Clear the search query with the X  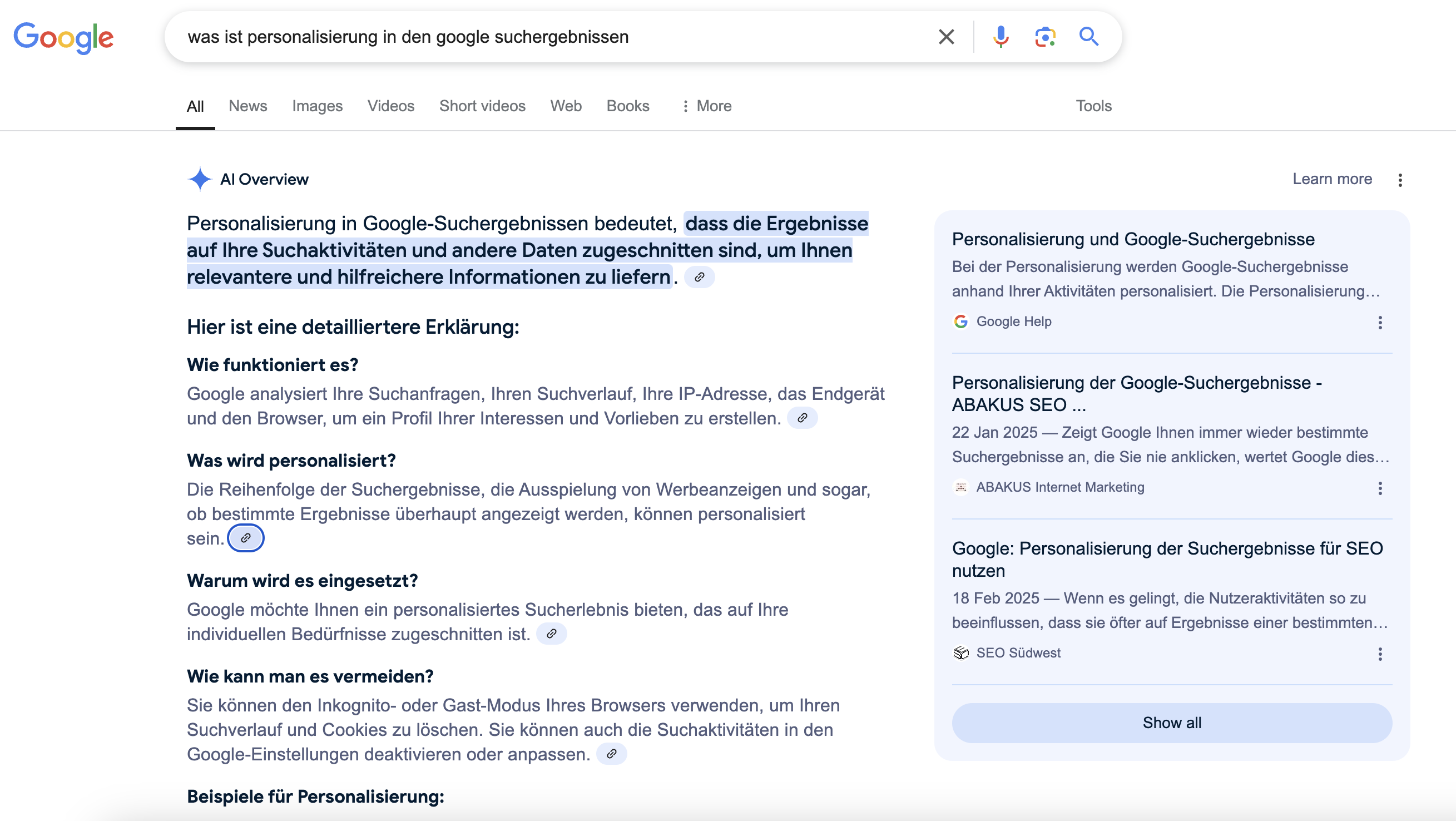[945, 36]
